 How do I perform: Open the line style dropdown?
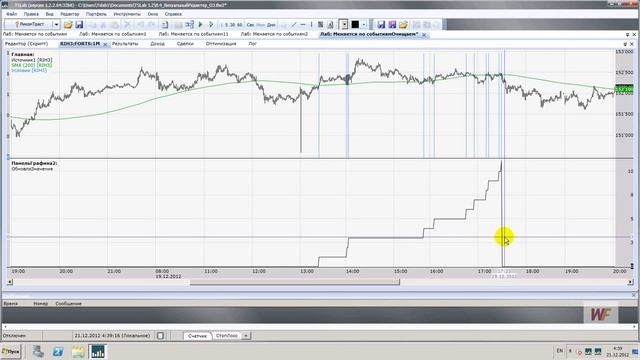point(344,25)
